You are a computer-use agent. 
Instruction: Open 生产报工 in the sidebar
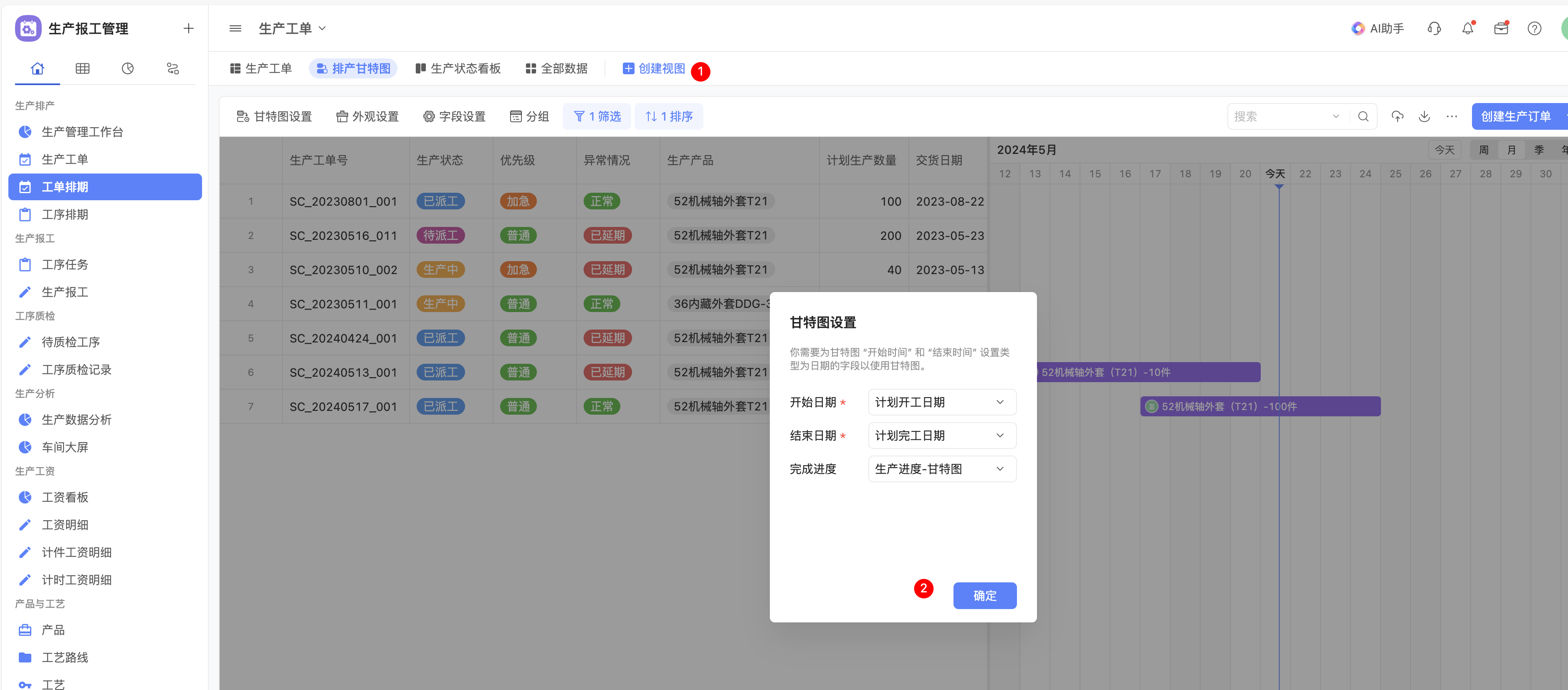click(105, 292)
